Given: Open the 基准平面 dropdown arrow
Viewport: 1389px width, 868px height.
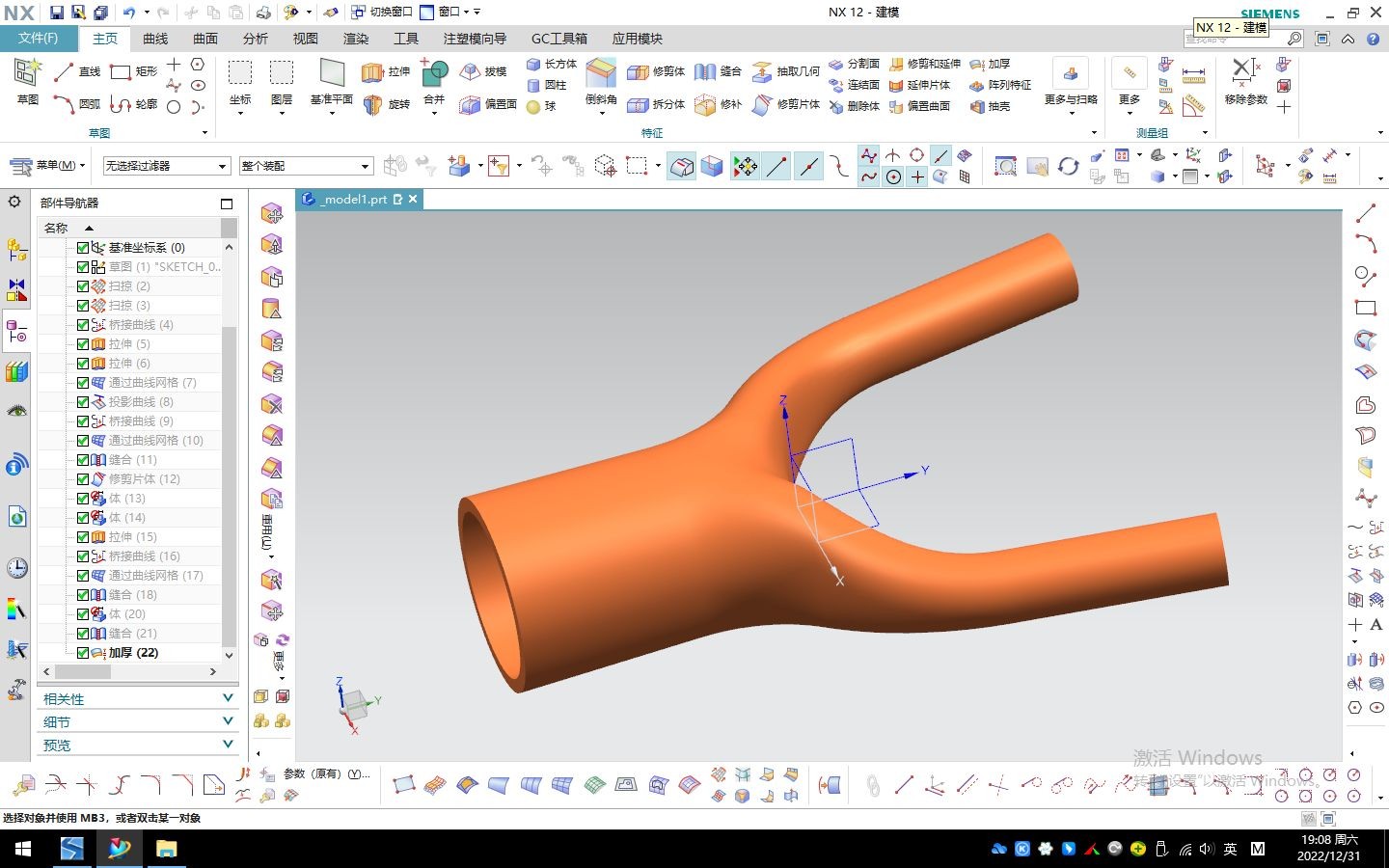Looking at the screenshot, I should pos(331,112).
